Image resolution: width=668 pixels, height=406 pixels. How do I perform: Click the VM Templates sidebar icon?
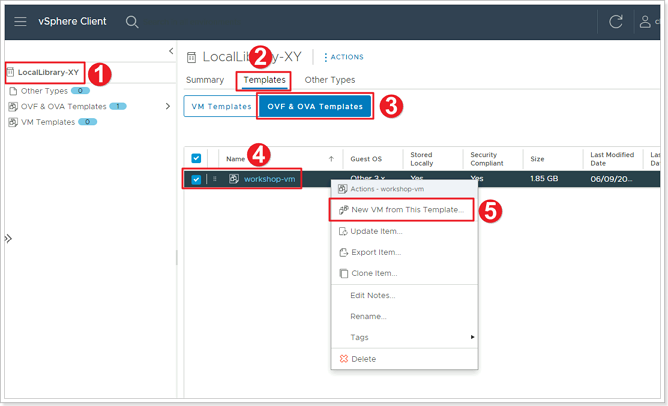pyautogui.click(x=13, y=122)
